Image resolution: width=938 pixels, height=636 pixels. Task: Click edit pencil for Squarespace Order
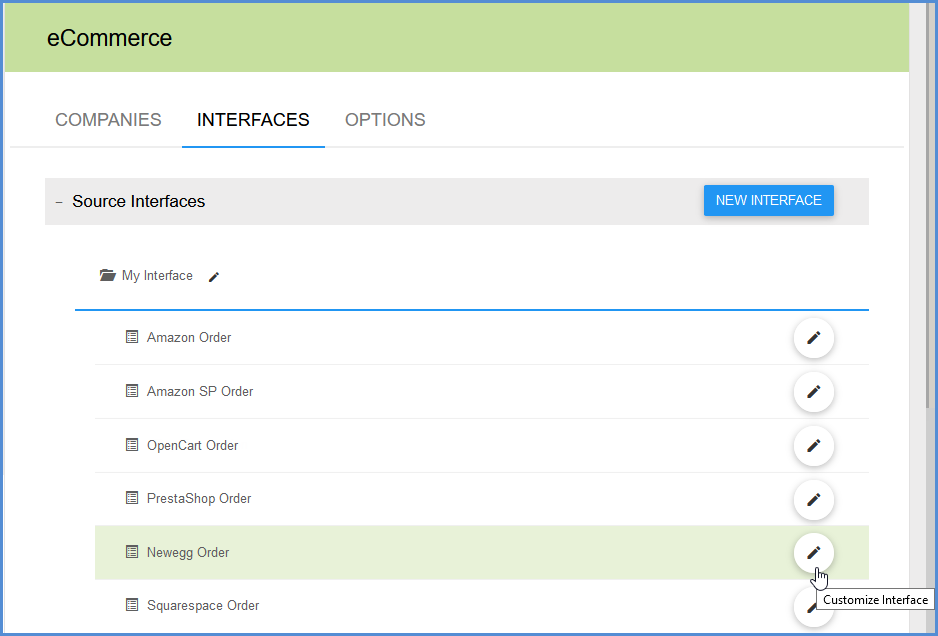[x=808, y=606]
